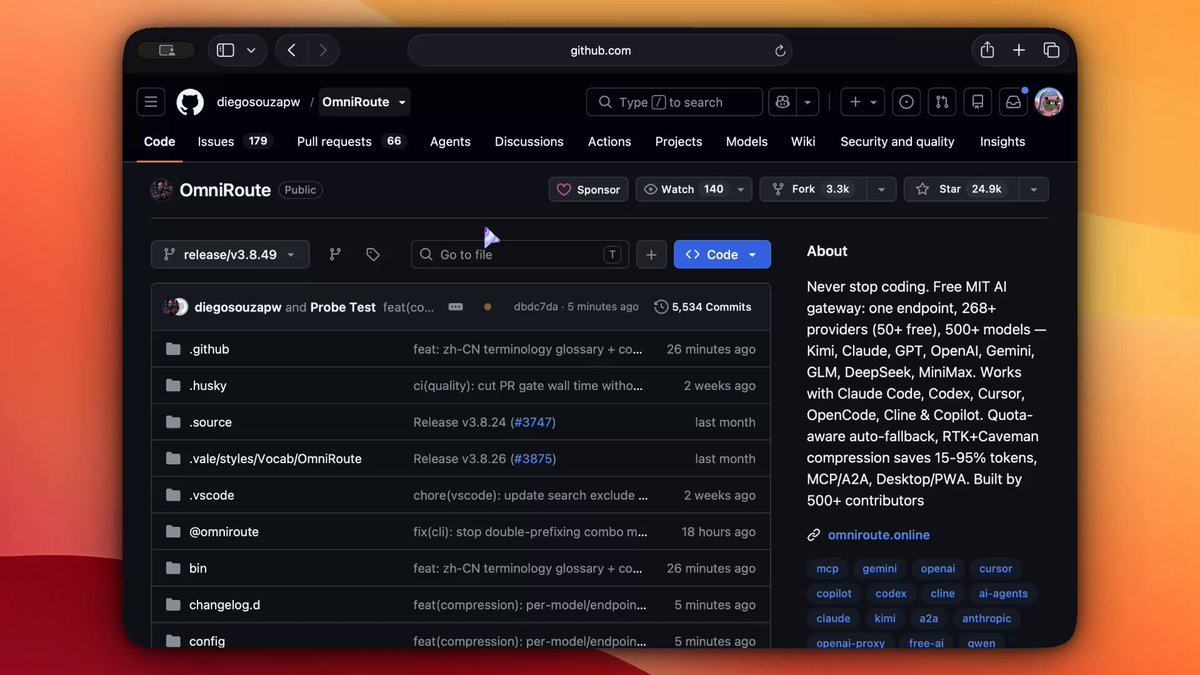Reload the github.com page
The height and width of the screenshot is (675, 1200).
780,51
